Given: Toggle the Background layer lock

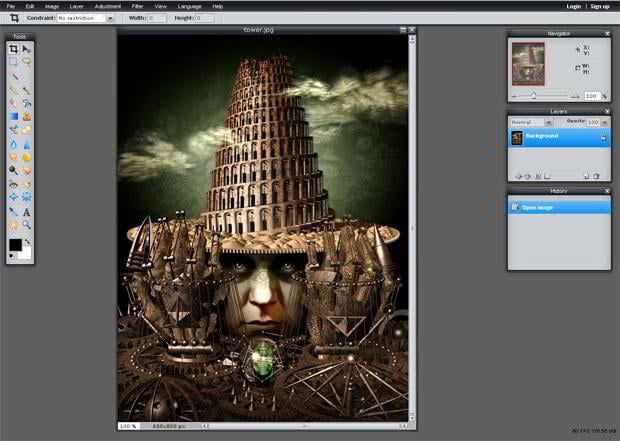Looking at the screenshot, I should tap(603, 136).
